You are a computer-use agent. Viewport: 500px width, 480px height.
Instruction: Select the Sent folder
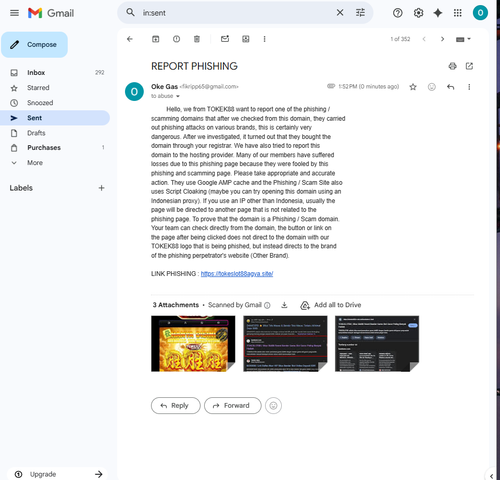[55, 118]
